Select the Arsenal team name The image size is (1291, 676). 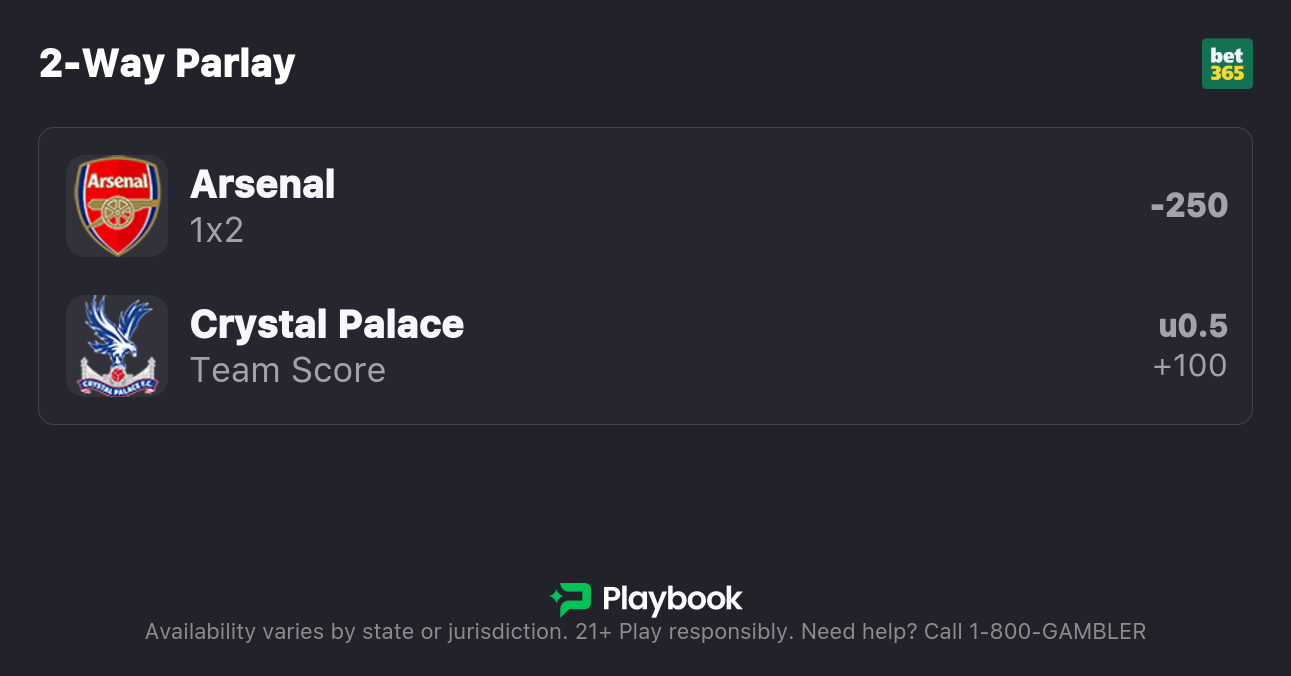[x=262, y=185]
